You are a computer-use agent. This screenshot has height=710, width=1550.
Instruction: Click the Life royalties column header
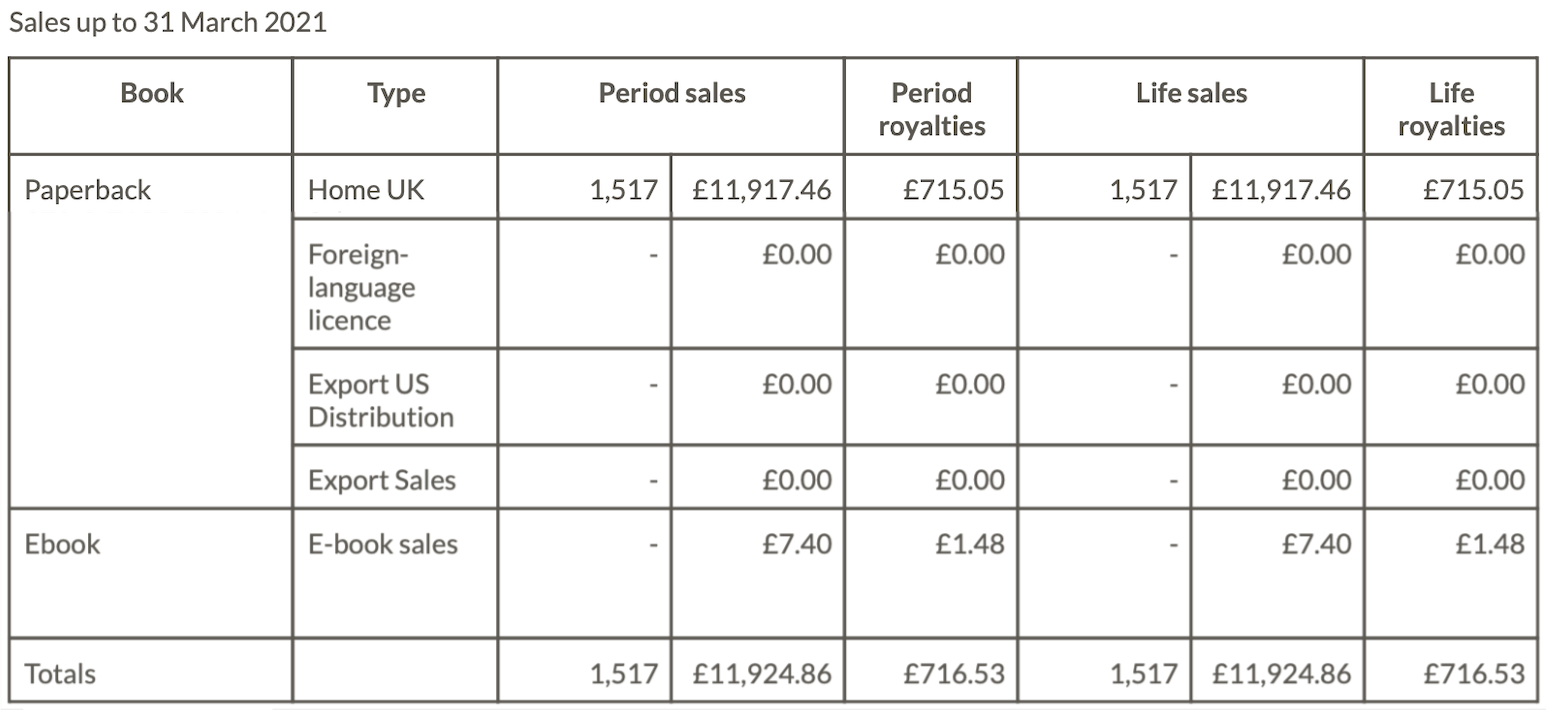(1451, 109)
